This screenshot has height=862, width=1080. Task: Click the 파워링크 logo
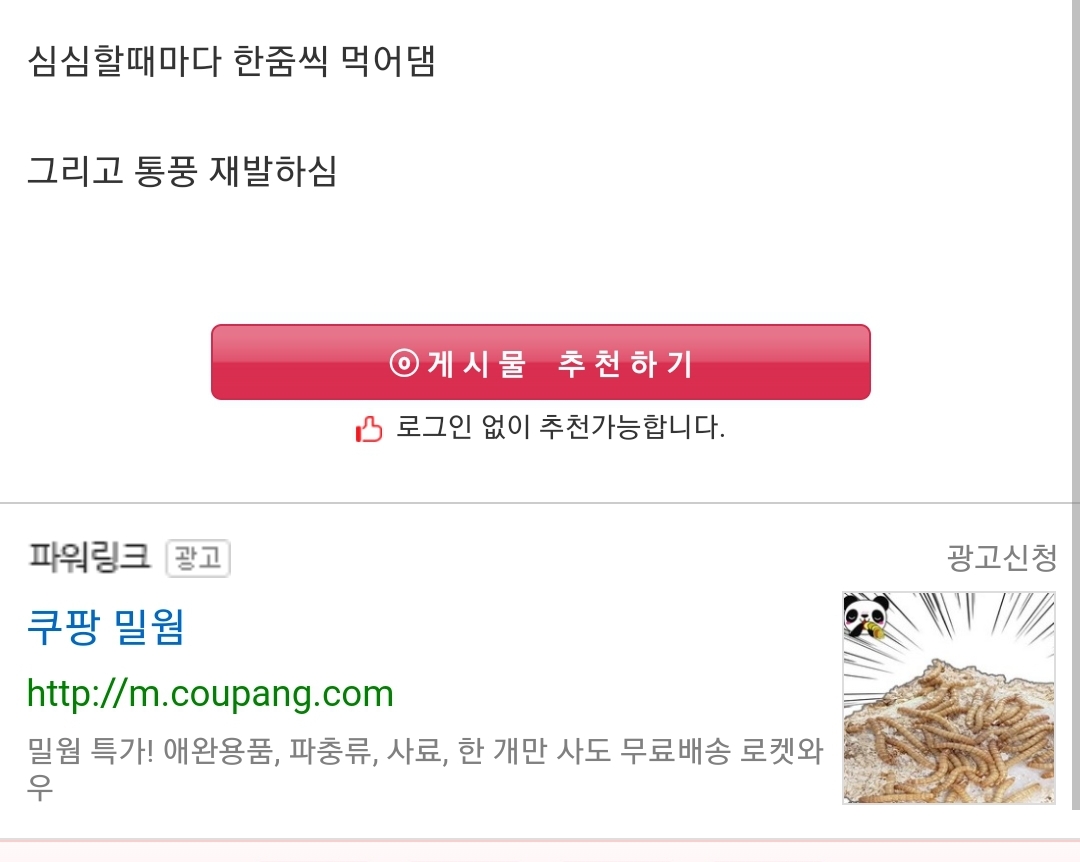(x=89, y=557)
